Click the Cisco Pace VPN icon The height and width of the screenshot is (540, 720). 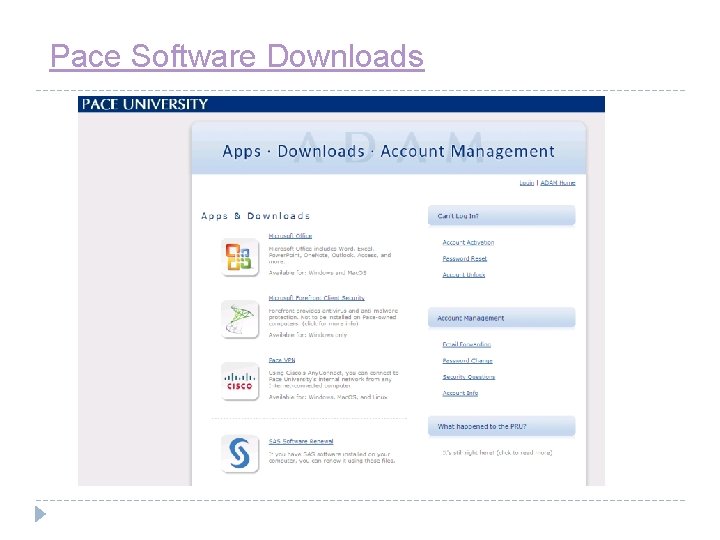(240, 381)
